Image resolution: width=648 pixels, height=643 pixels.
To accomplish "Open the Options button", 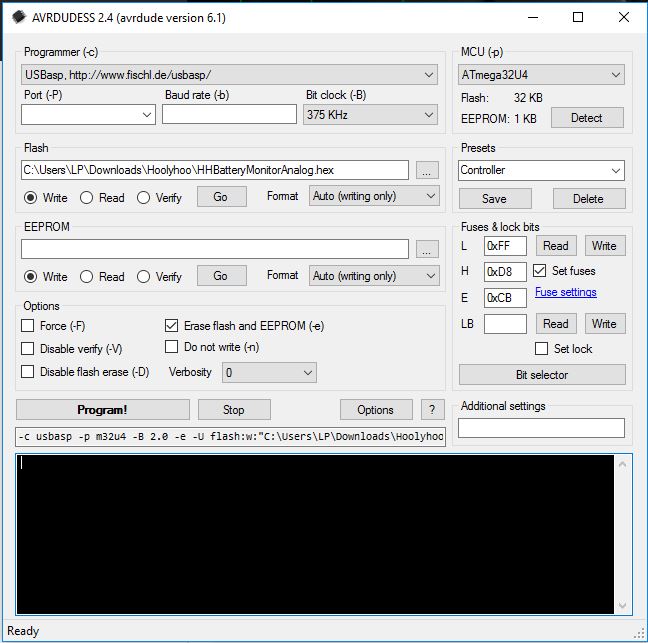I will 376,410.
